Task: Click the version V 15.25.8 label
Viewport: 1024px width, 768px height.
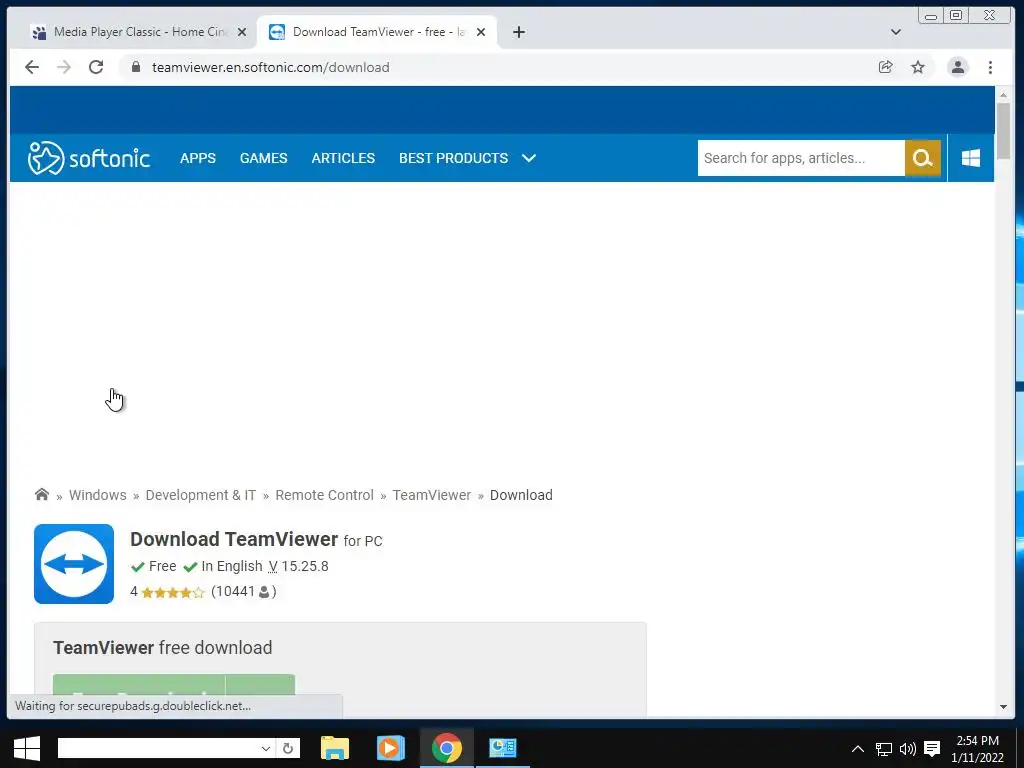Action: click(298, 566)
